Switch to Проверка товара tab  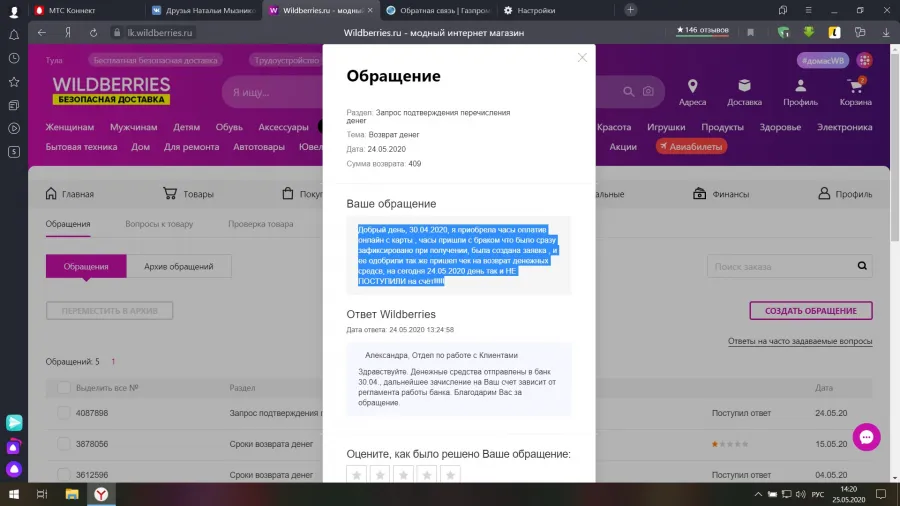261,224
